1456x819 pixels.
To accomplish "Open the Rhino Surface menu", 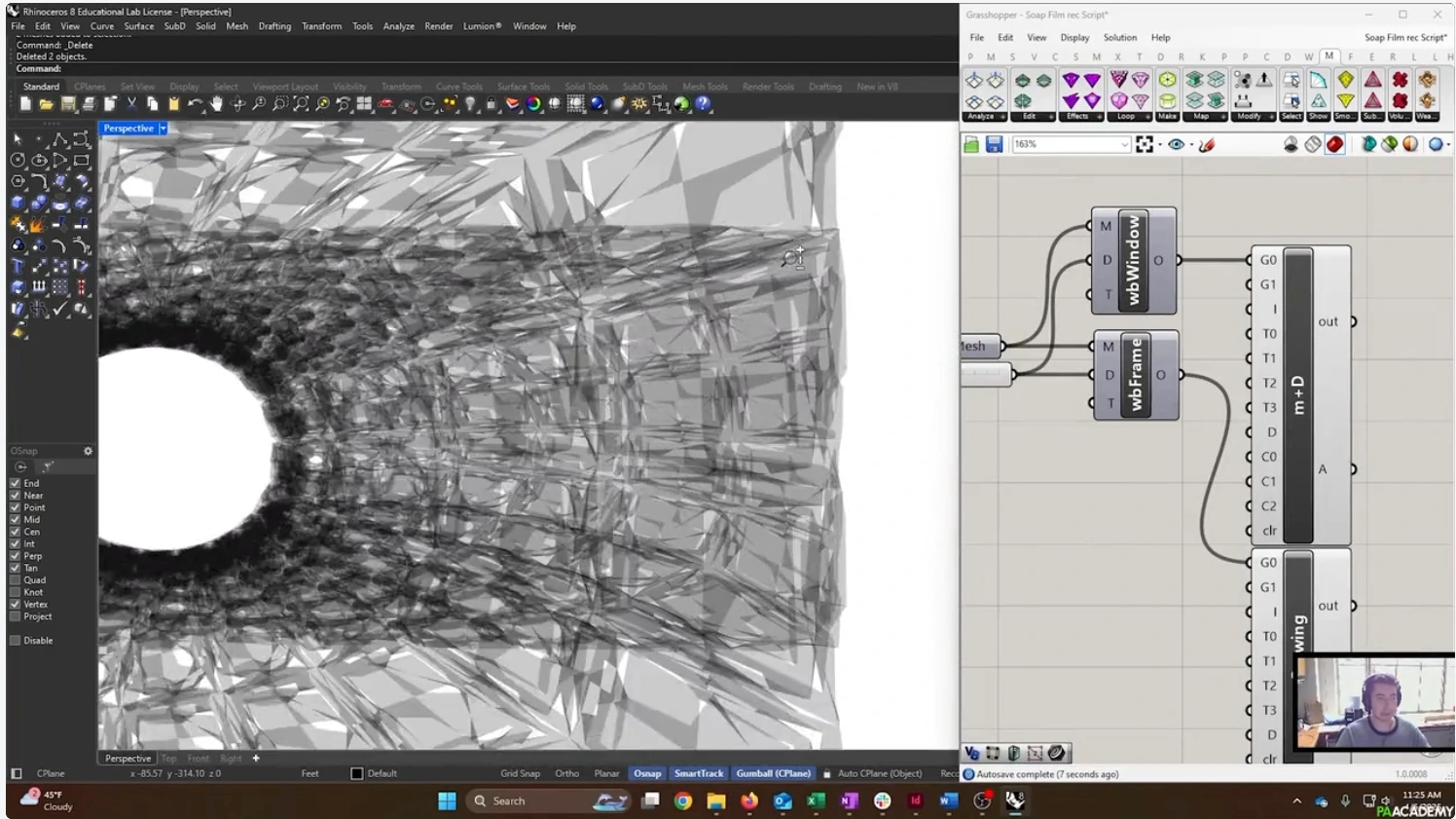I will tap(139, 26).
